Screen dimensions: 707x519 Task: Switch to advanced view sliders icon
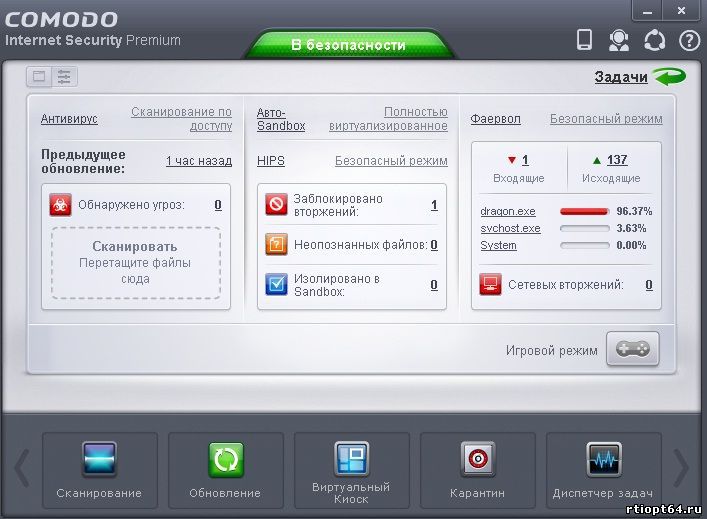coord(64,76)
